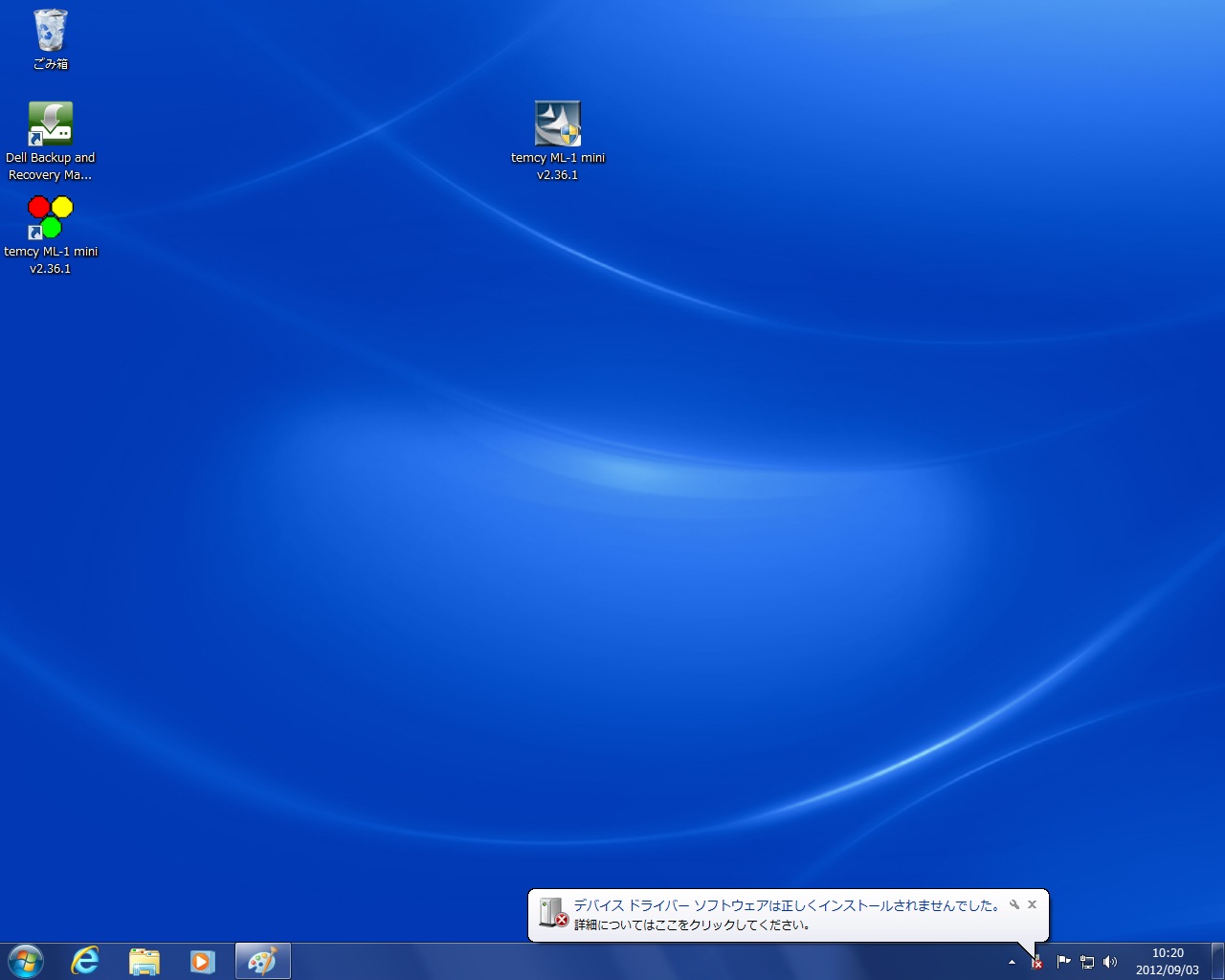The height and width of the screenshot is (980, 1225).
Task: Open Action Center flag icon in tray
Action: coord(1063,962)
